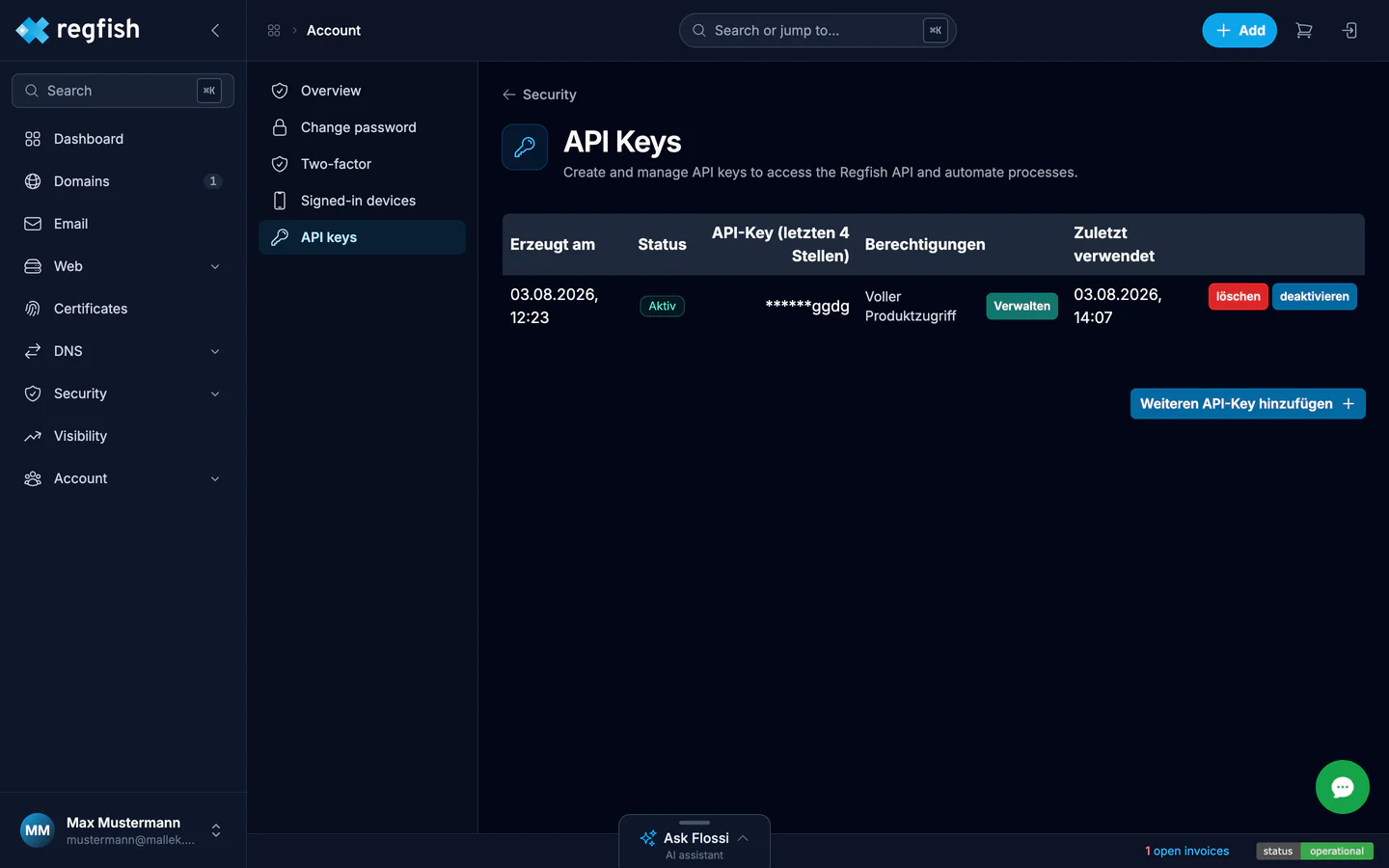The width and height of the screenshot is (1389, 868).
Task: Click the Verwalten permissions button
Action: tap(1021, 306)
